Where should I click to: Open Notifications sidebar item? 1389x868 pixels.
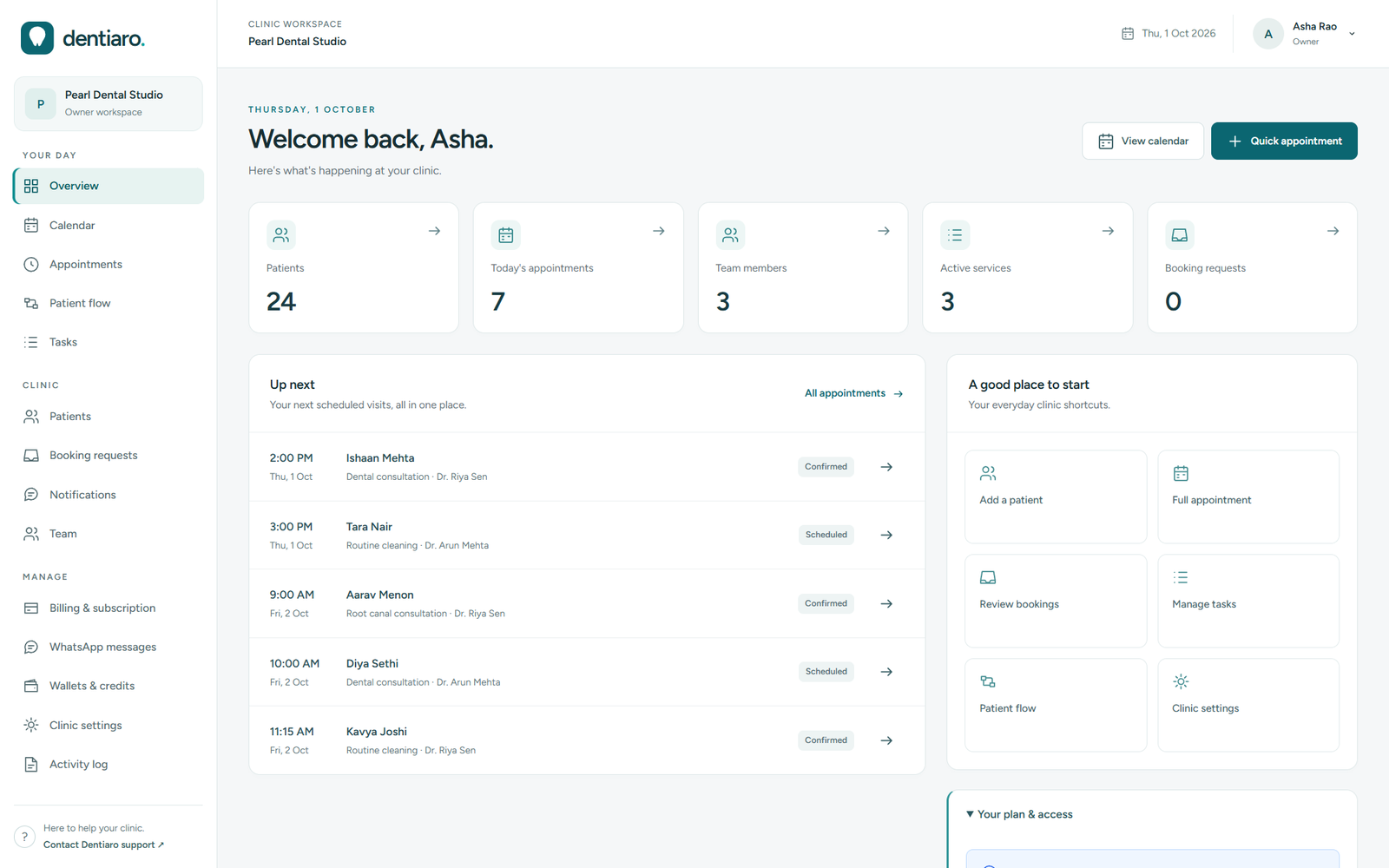click(109, 495)
